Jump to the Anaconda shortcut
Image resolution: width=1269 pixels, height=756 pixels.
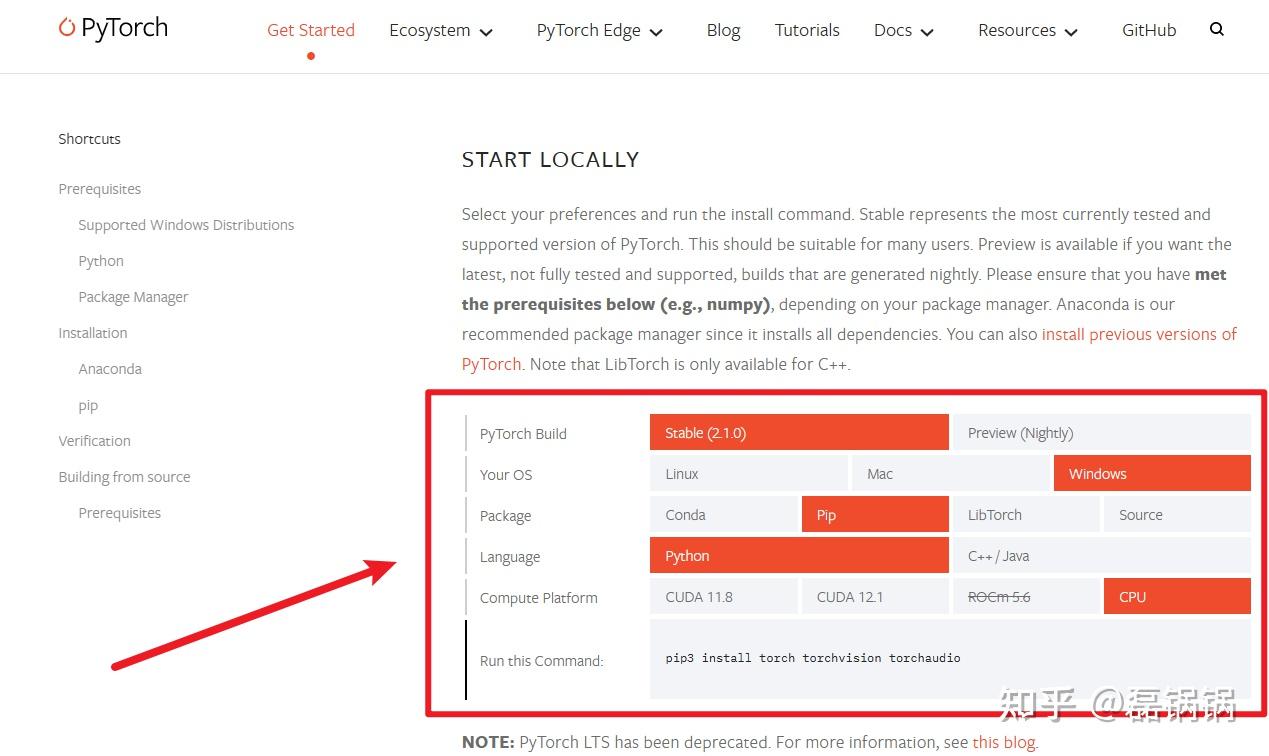(110, 369)
